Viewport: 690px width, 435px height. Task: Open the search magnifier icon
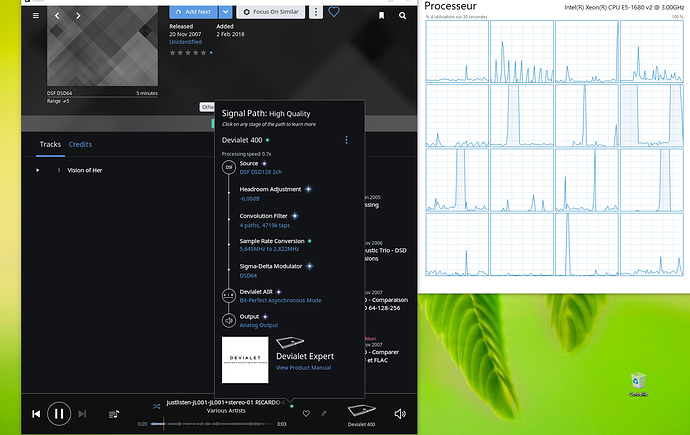[402, 15]
